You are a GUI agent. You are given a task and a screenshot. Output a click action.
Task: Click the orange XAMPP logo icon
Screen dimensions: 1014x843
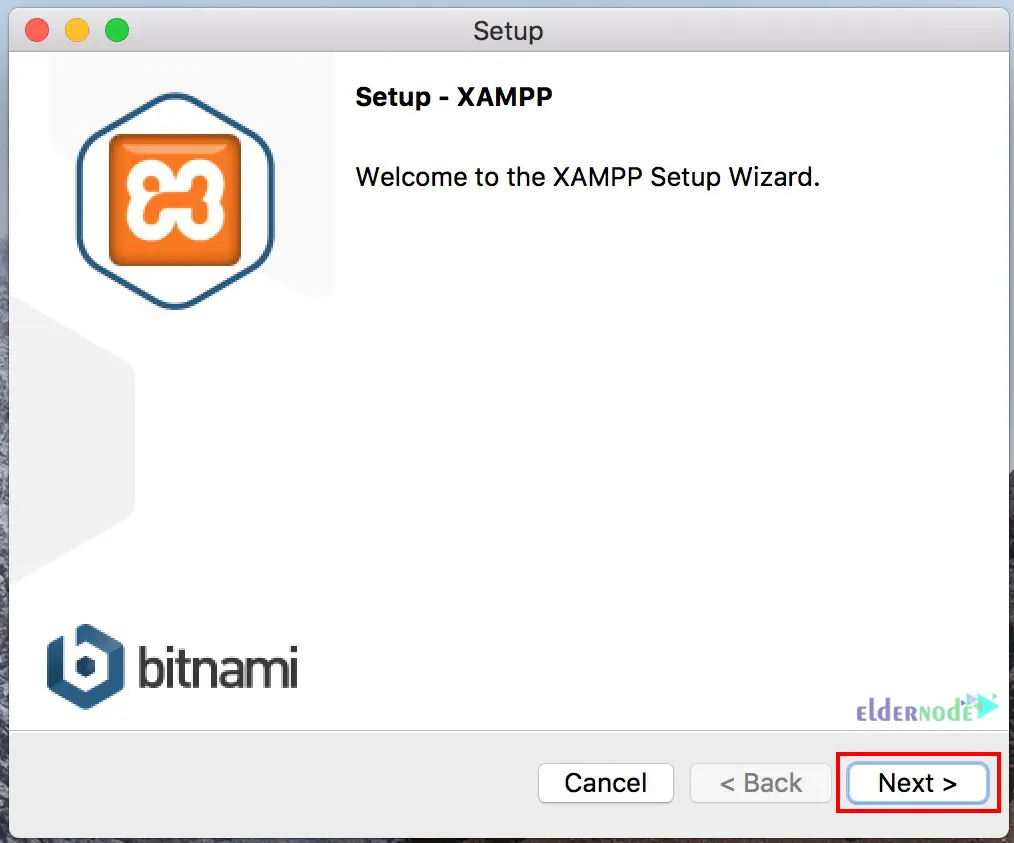175,200
